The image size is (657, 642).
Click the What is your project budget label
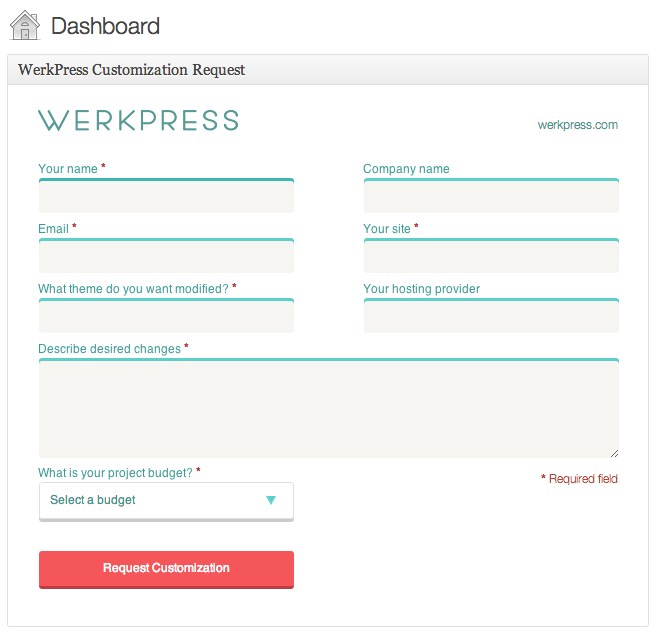[115, 473]
